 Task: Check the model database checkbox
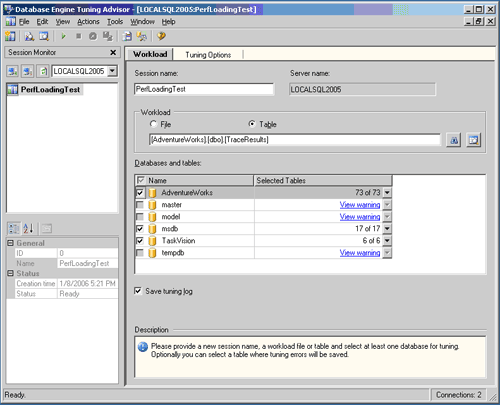pos(140,217)
